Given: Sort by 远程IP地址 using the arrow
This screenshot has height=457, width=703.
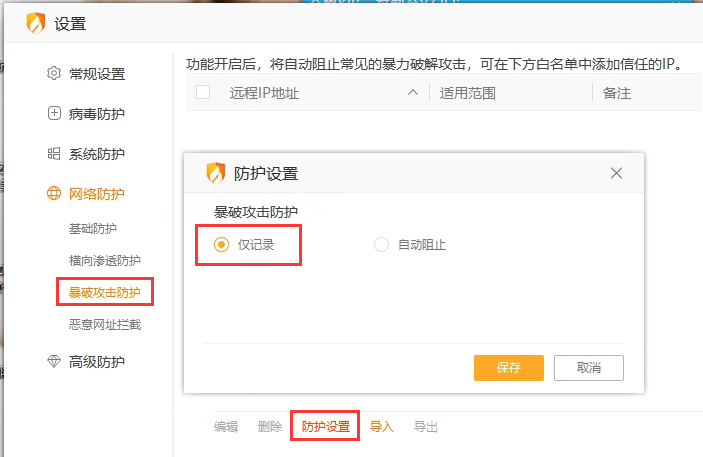Looking at the screenshot, I should tap(413, 93).
